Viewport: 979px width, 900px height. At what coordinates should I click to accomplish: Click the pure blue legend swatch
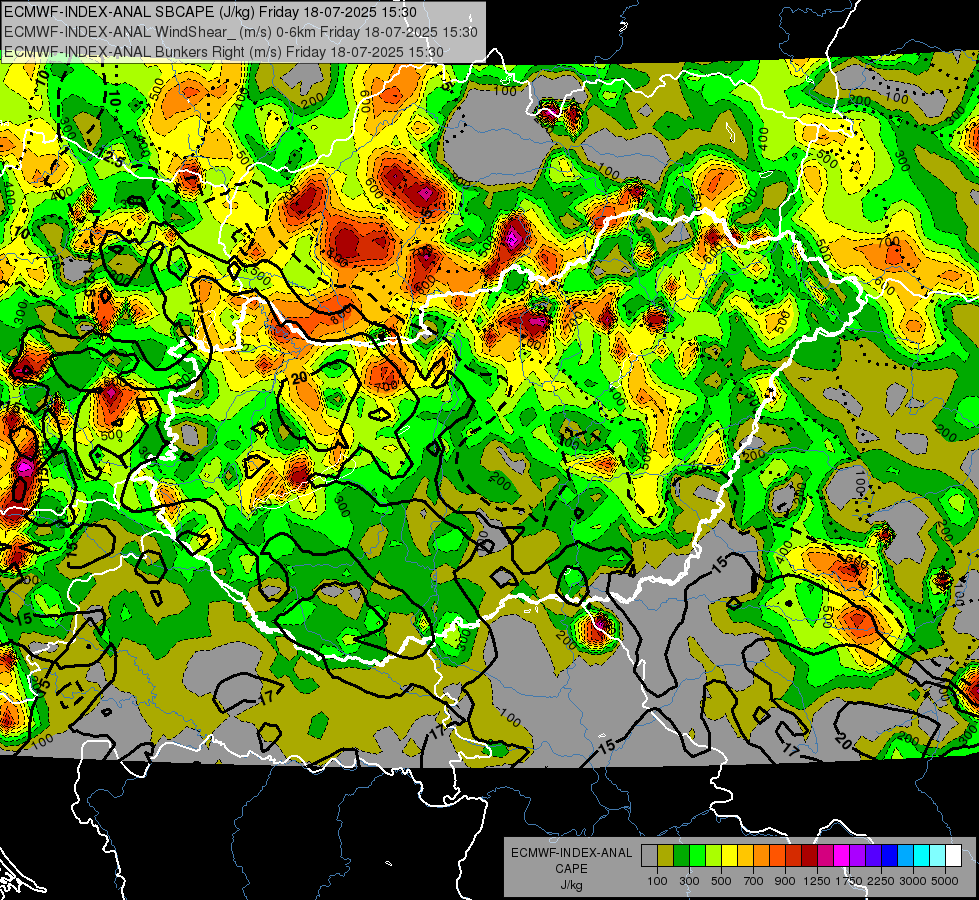coord(889,856)
